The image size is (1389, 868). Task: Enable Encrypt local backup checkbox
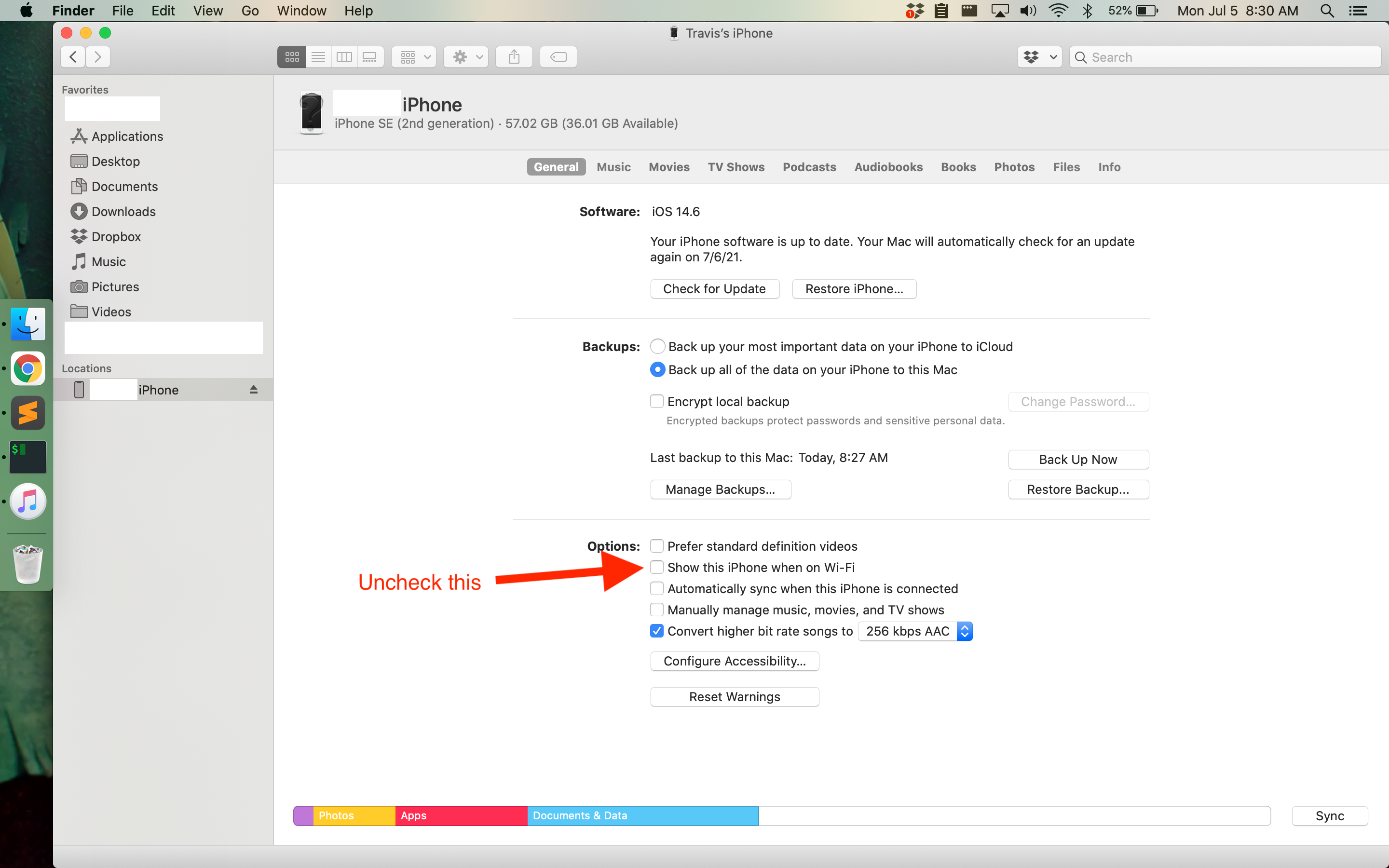tap(656, 401)
